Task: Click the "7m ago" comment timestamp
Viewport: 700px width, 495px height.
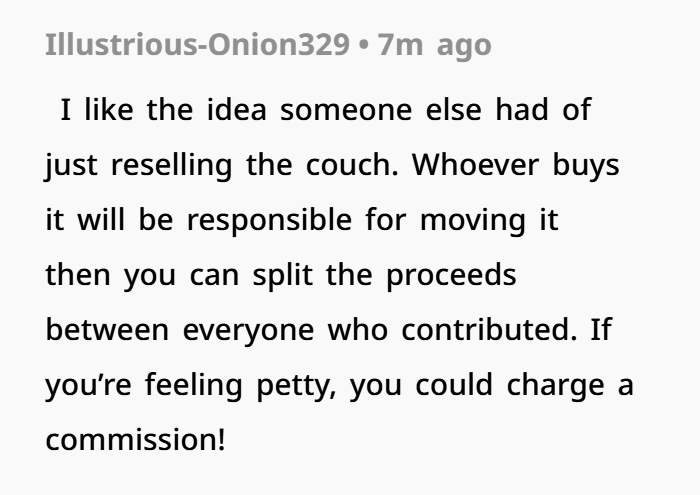Action: coord(435,47)
